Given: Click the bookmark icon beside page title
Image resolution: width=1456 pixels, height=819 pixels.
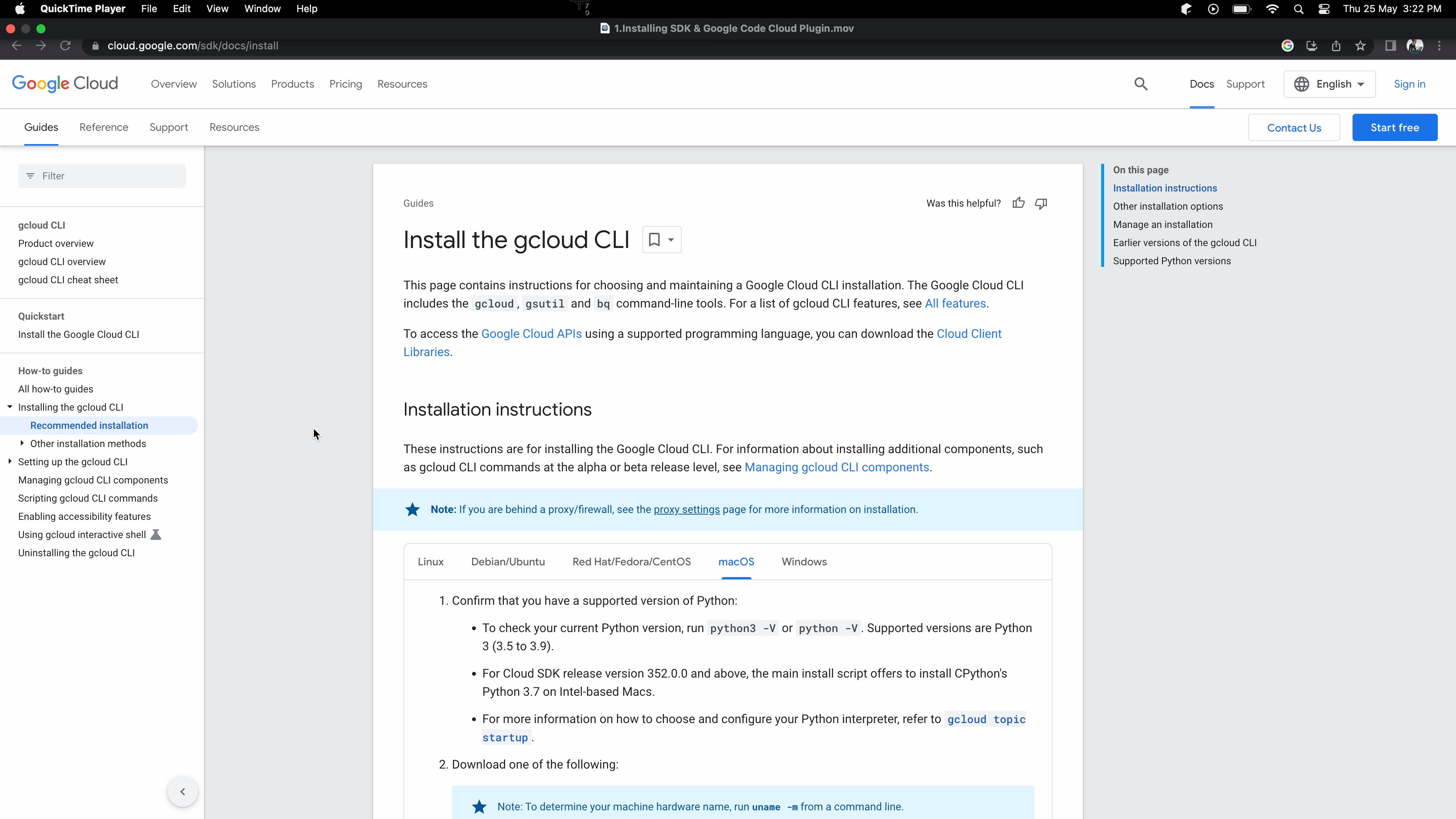Looking at the screenshot, I should [654, 240].
